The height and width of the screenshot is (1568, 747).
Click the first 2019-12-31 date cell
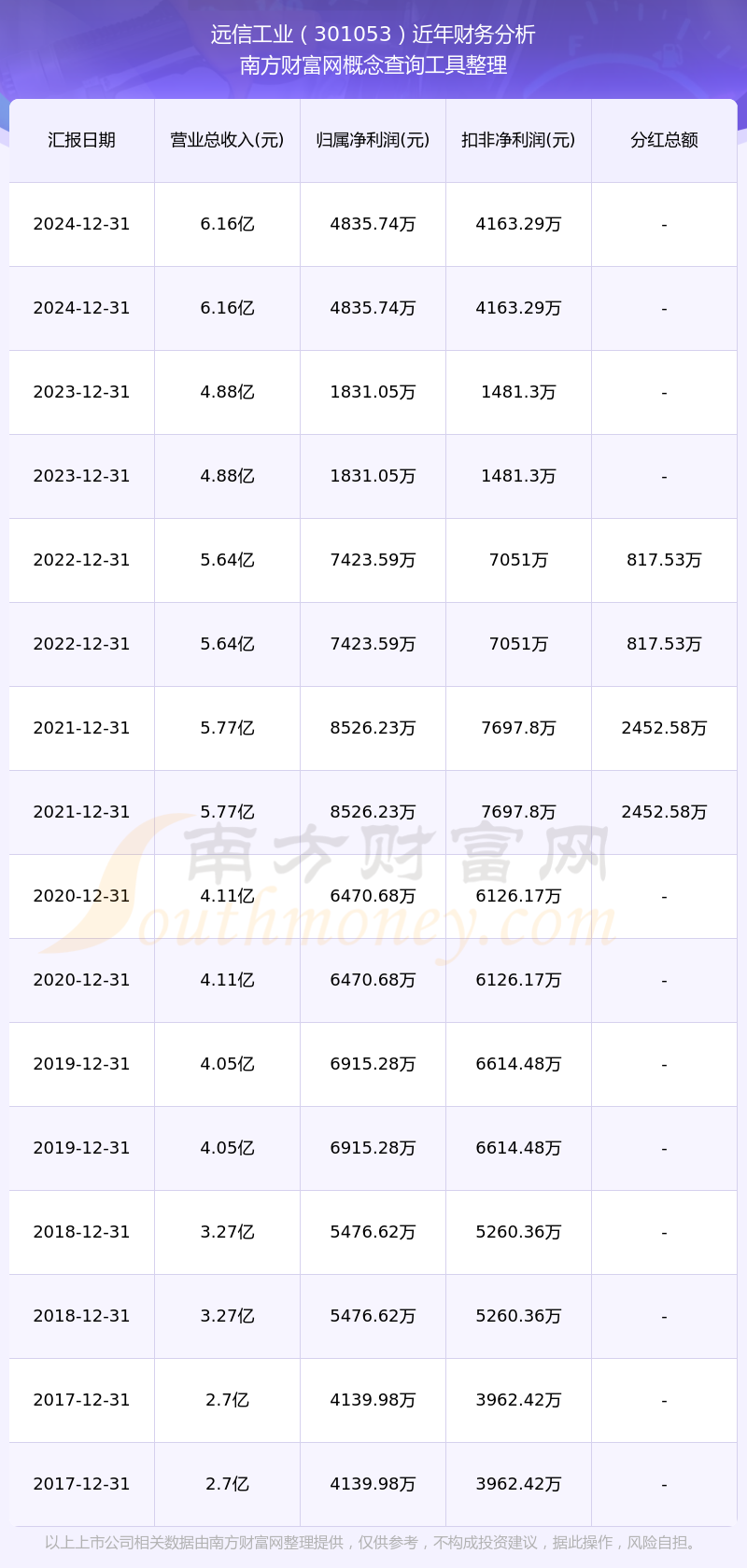tap(82, 1064)
